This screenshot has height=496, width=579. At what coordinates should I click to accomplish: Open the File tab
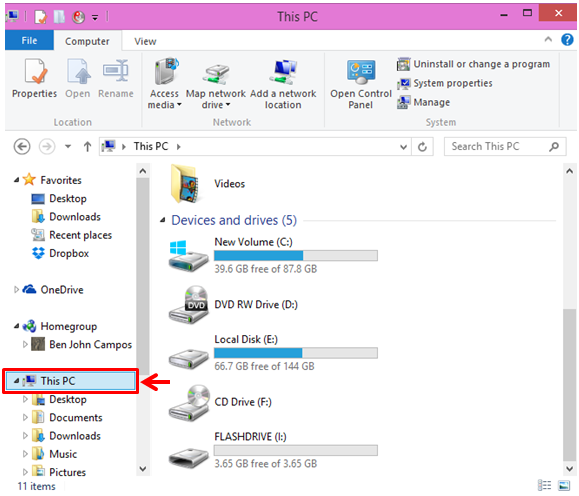(x=29, y=40)
